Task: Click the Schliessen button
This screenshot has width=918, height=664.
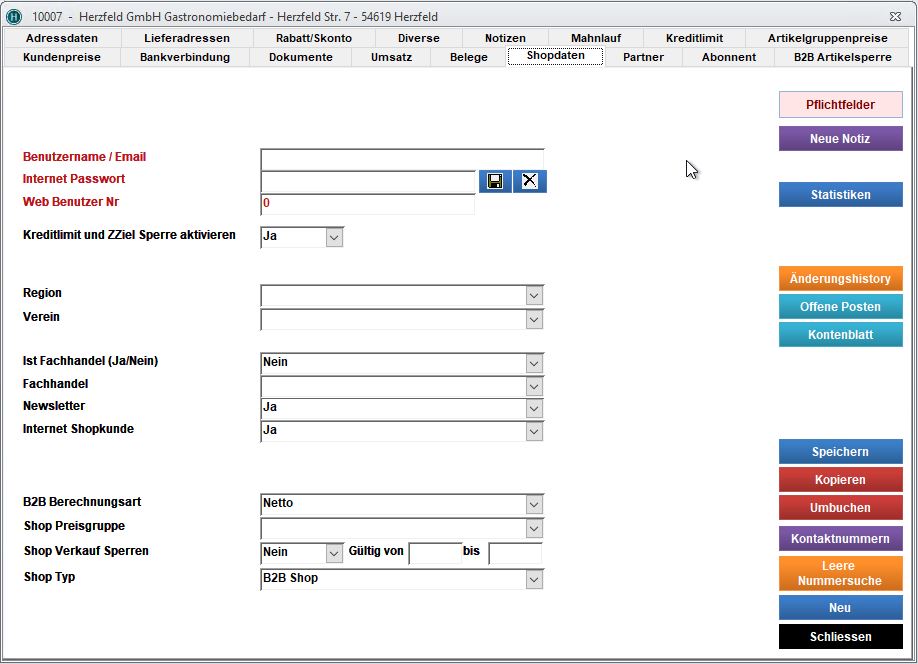Action: point(840,637)
